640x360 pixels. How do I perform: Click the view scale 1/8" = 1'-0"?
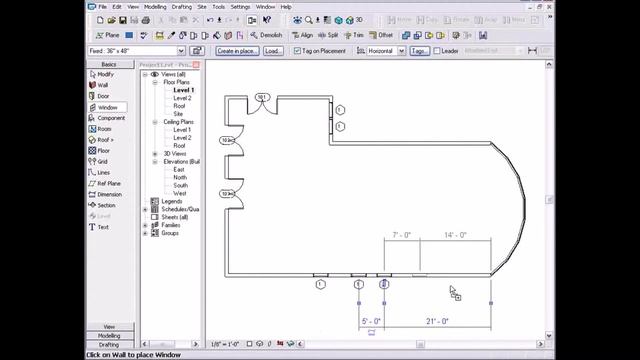[x=225, y=344]
